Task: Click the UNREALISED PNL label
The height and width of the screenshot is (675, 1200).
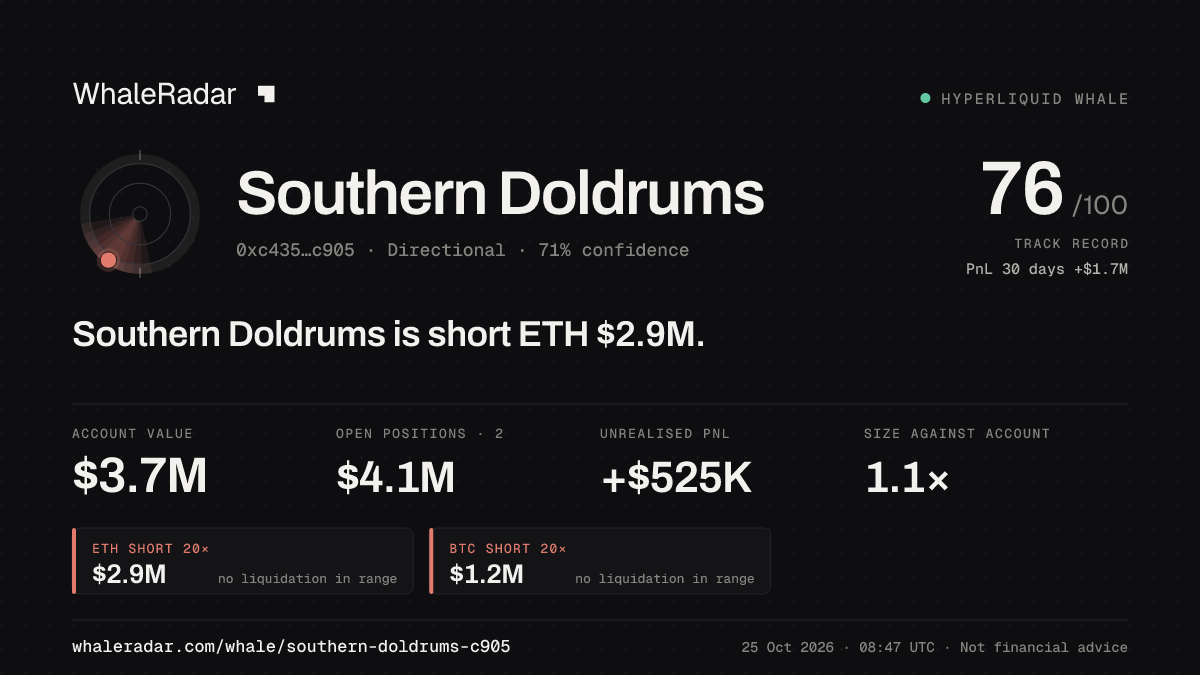Action: 663,433
